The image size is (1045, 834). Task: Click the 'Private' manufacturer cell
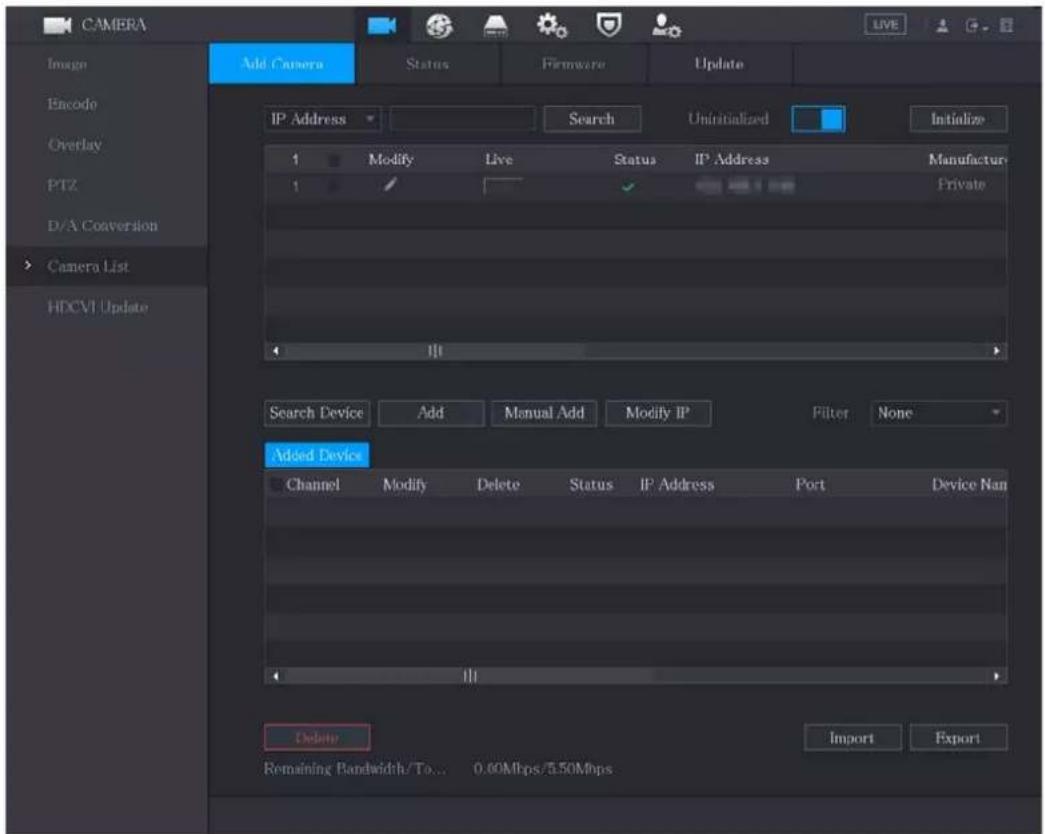(961, 185)
